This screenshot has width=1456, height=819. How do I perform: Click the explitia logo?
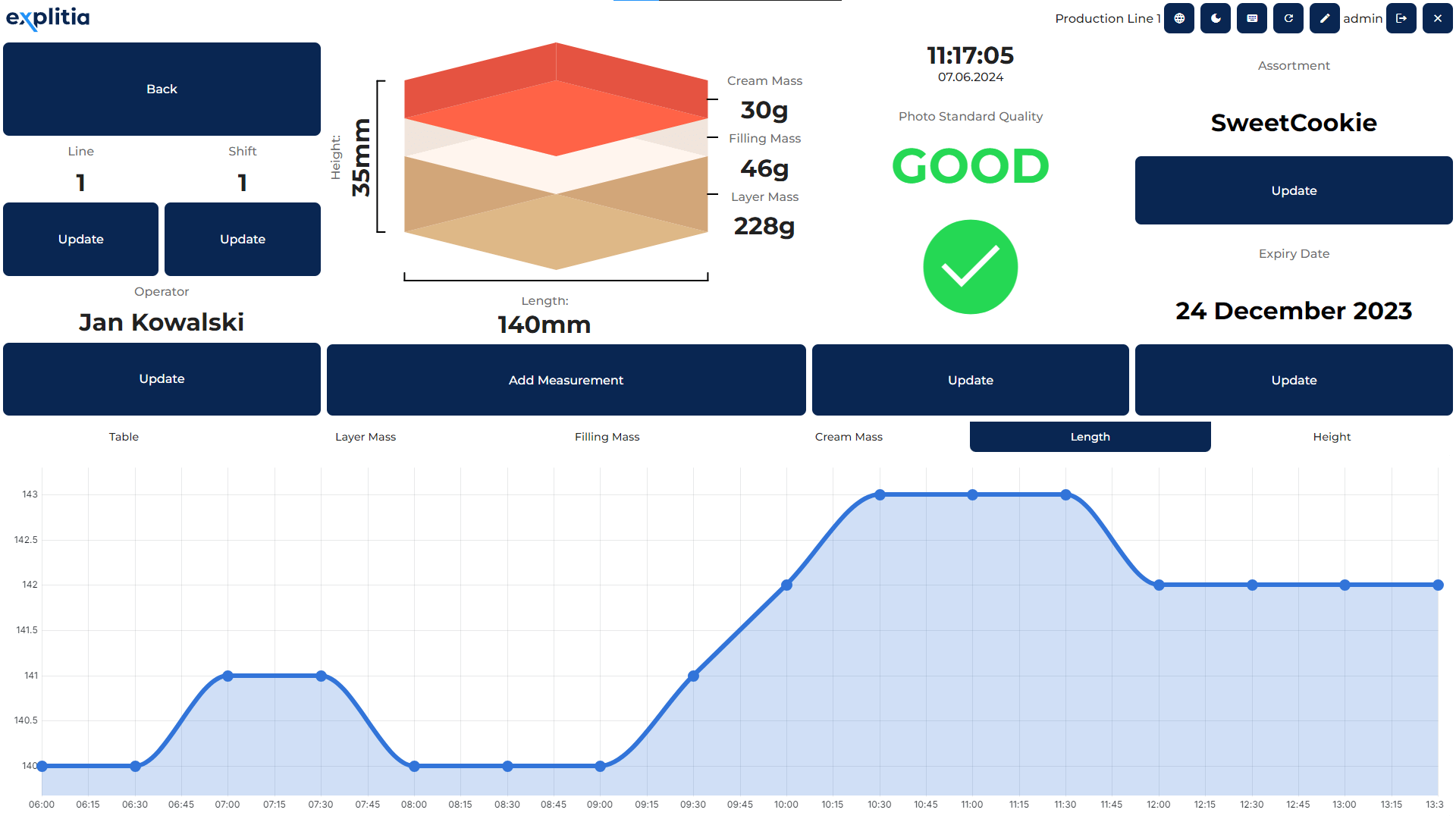pos(48,18)
